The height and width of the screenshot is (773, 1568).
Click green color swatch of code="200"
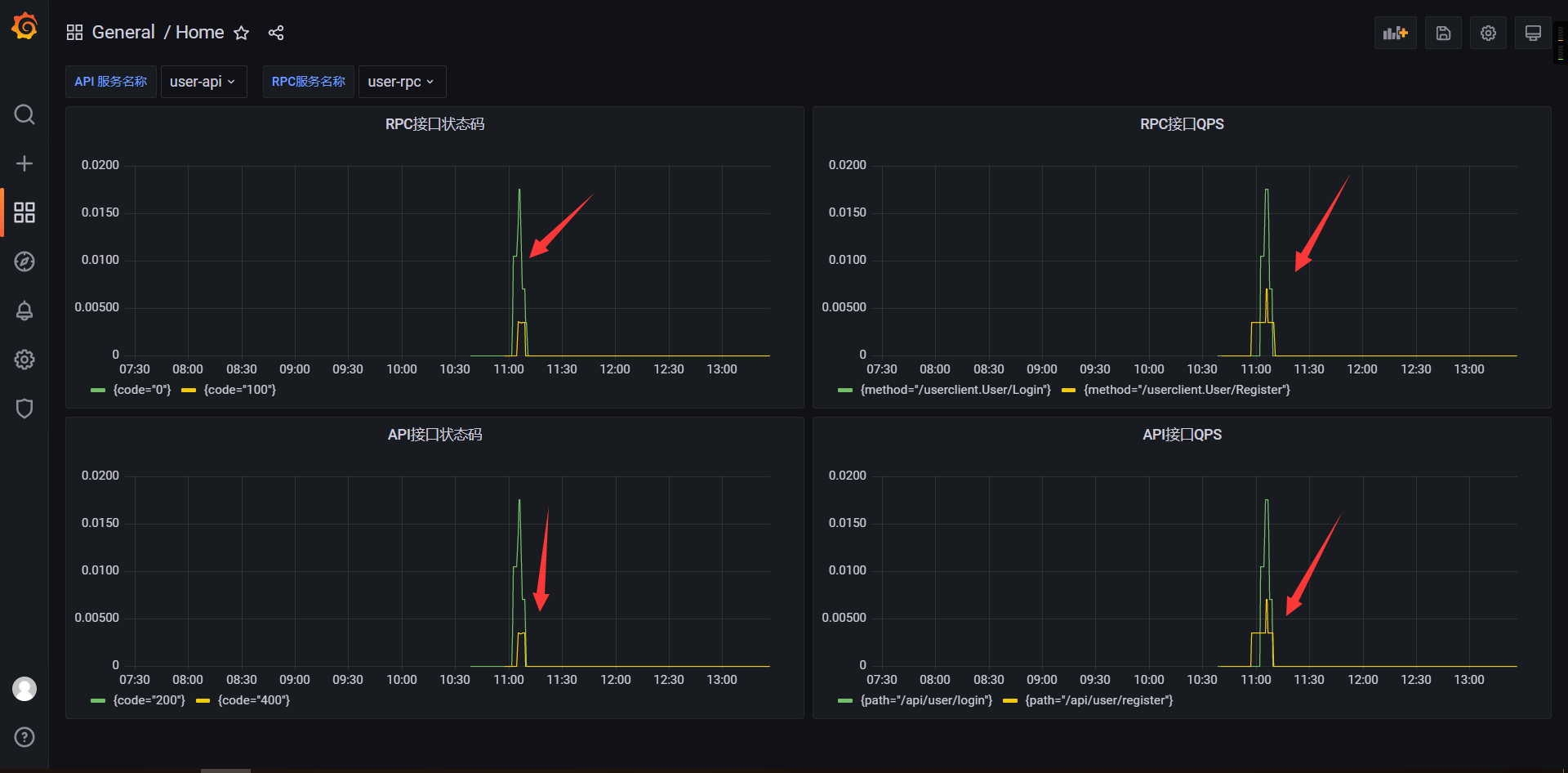(x=98, y=701)
